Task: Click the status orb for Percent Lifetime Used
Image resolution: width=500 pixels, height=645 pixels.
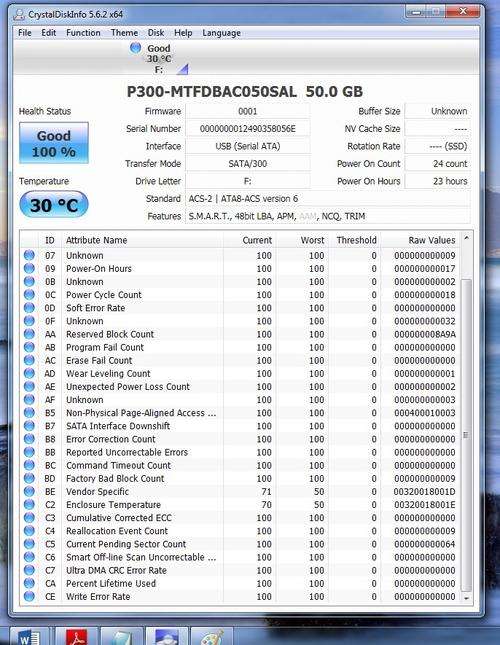Action: pos(29,583)
